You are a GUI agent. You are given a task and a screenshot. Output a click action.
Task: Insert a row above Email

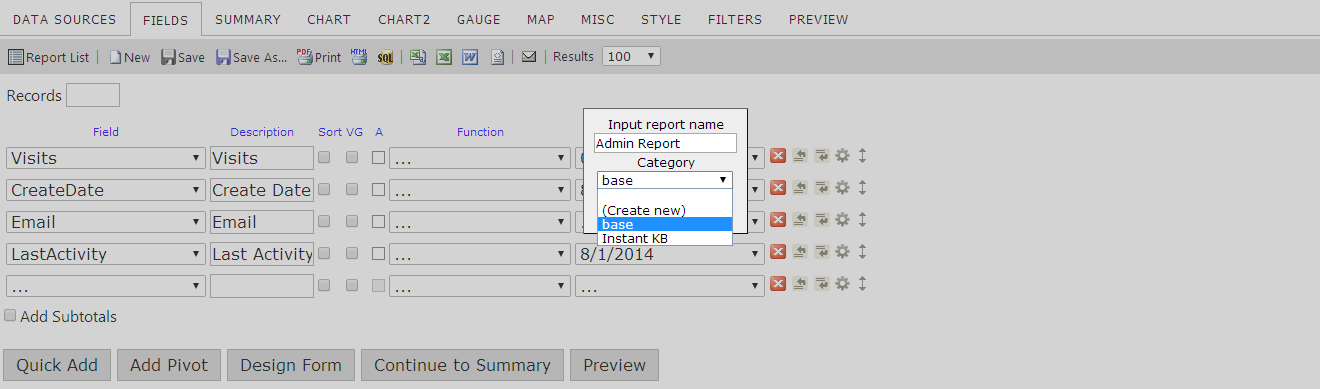[x=800, y=220]
